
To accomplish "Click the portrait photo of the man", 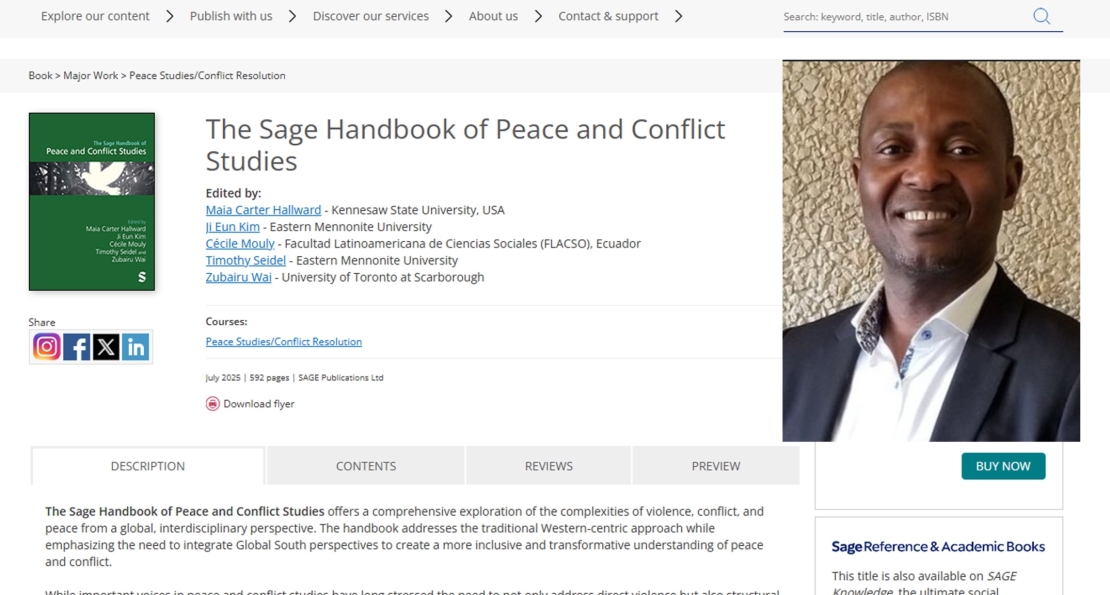I will pos(931,250).
